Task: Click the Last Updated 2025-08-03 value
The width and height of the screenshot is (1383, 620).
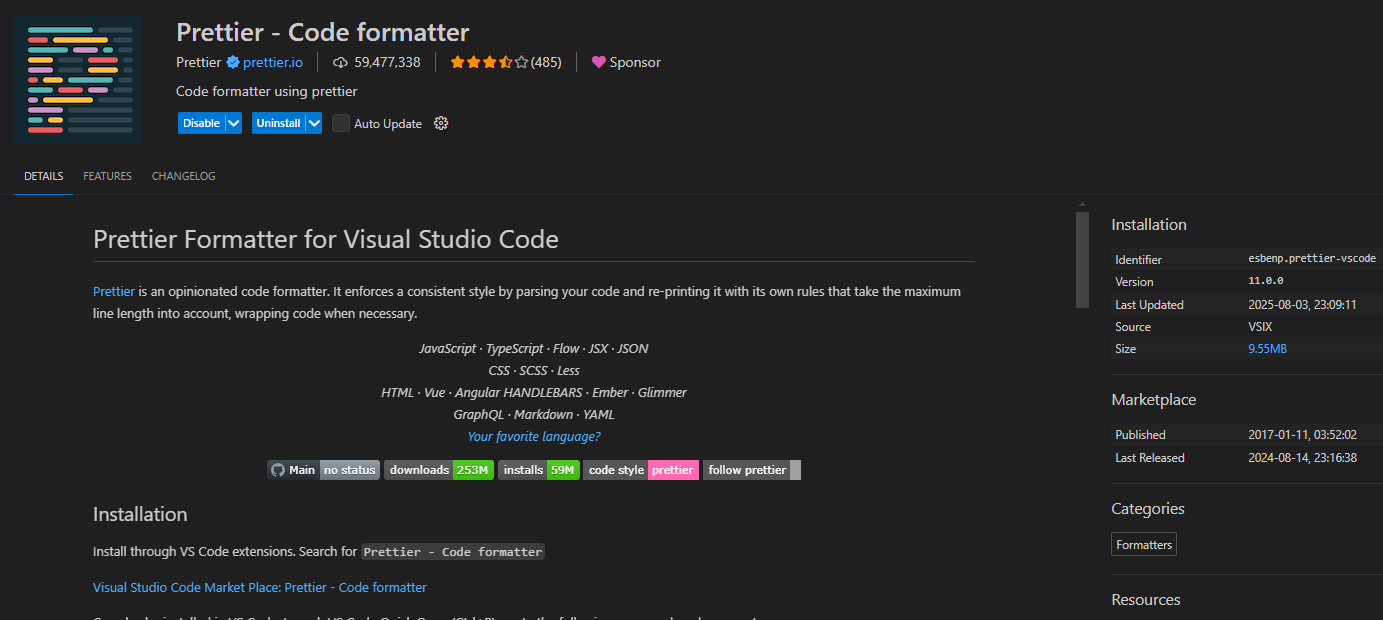Action: click(1302, 305)
